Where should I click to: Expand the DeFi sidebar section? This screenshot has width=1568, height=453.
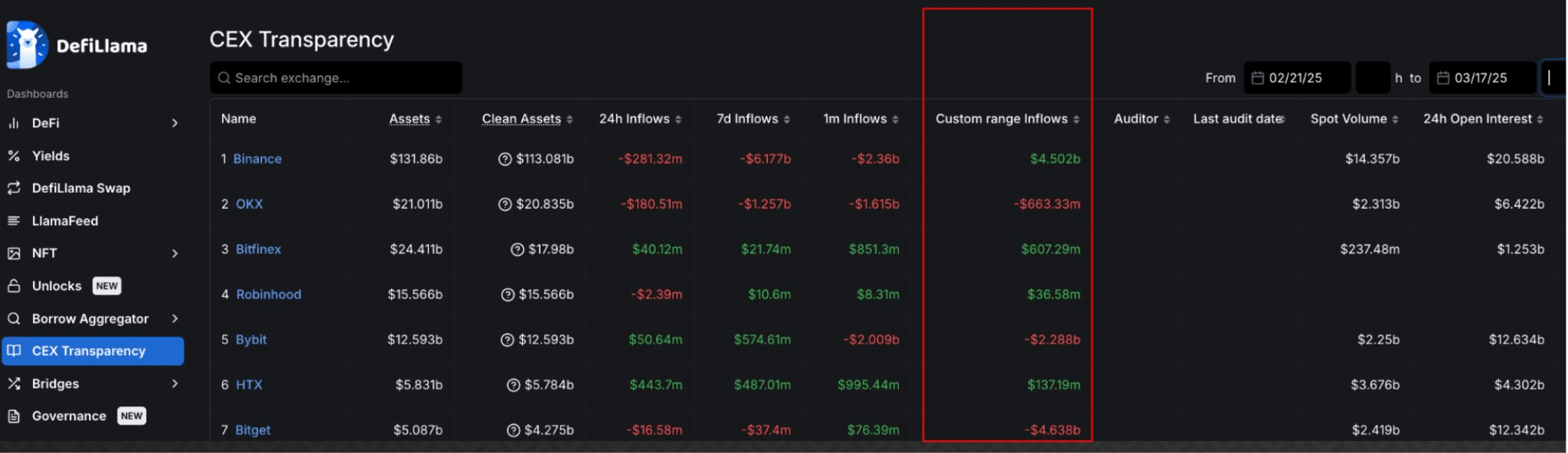click(x=175, y=123)
